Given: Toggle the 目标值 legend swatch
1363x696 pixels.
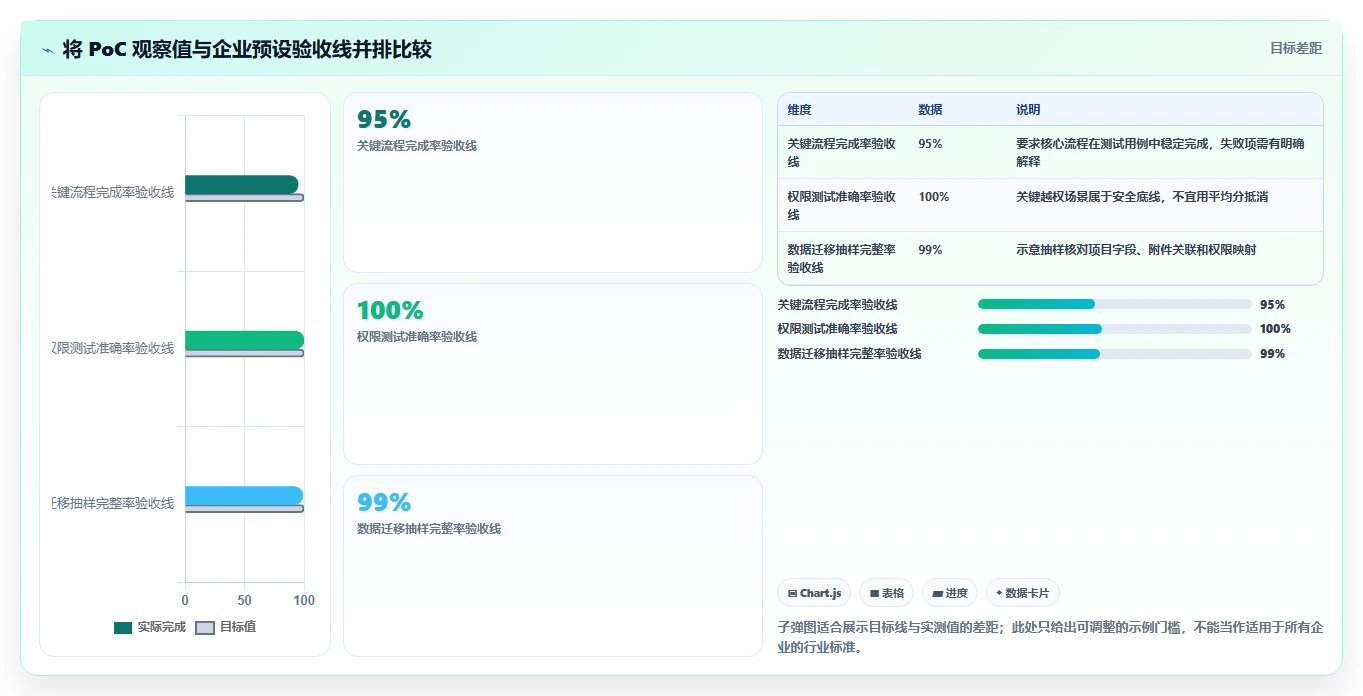Looking at the screenshot, I should (204, 627).
